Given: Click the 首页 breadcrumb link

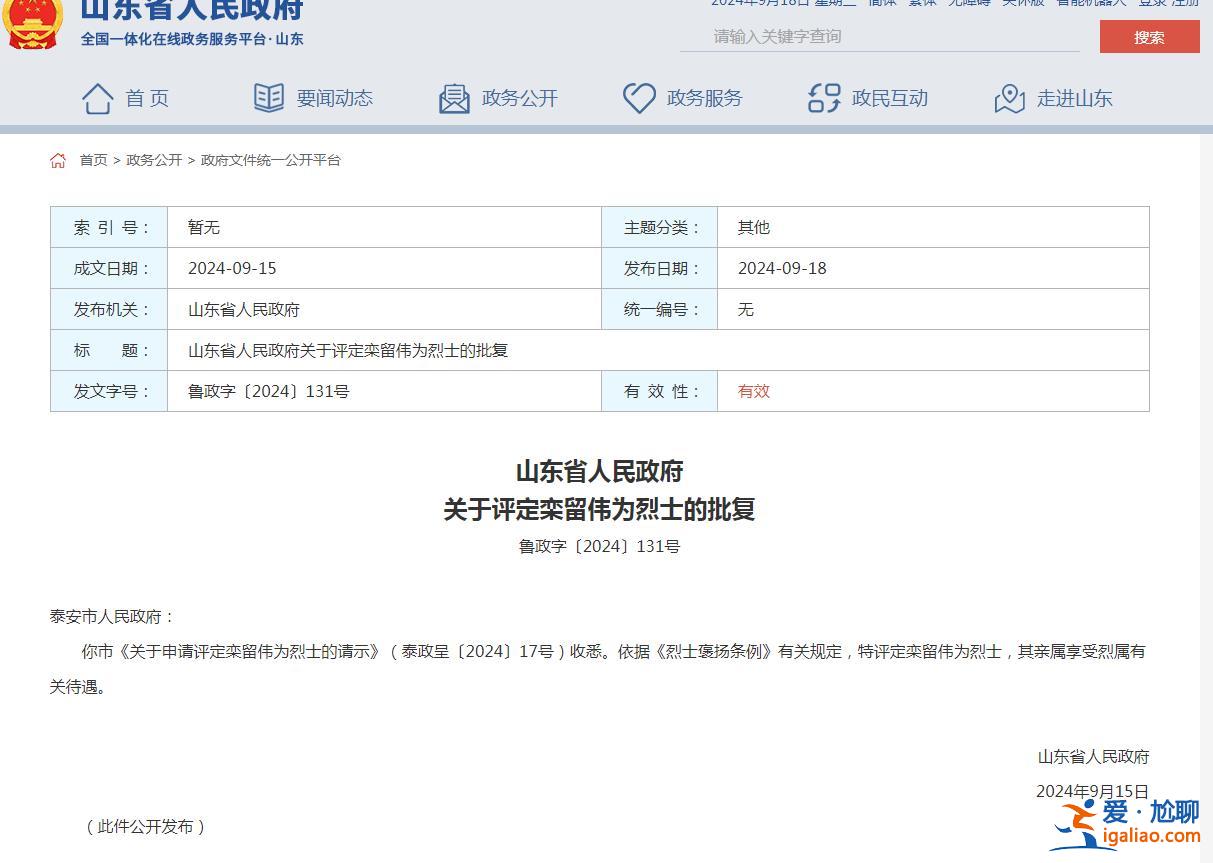Looking at the screenshot, I should coord(93,160).
